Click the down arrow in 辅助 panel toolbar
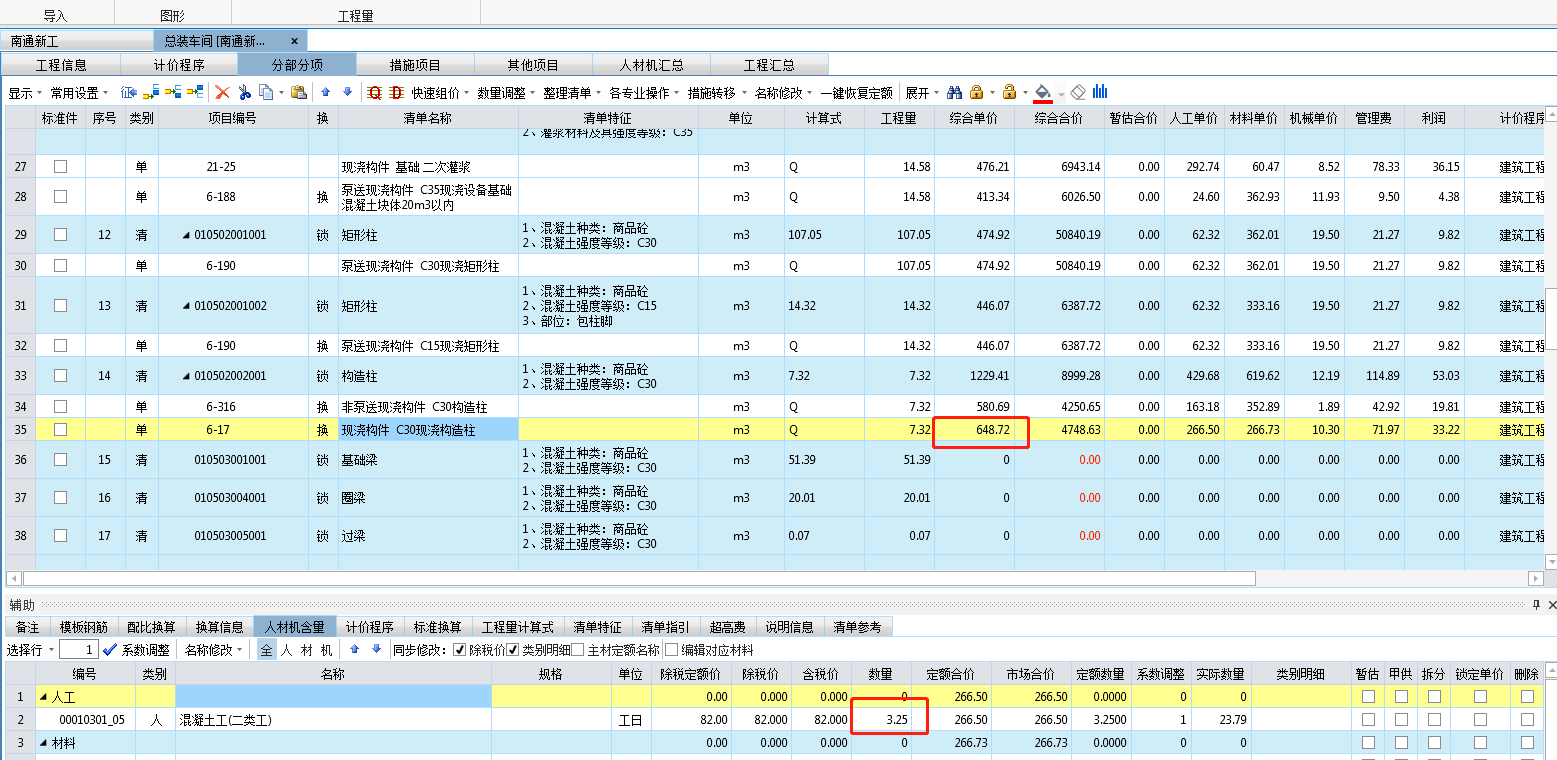This screenshot has width=1557, height=760. (376, 649)
